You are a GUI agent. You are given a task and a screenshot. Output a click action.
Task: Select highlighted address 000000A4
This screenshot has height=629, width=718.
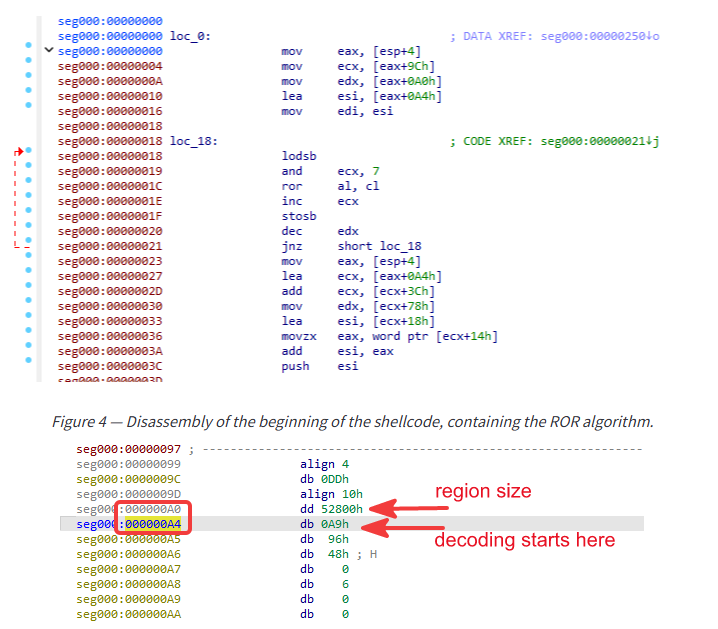click(153, 524)
